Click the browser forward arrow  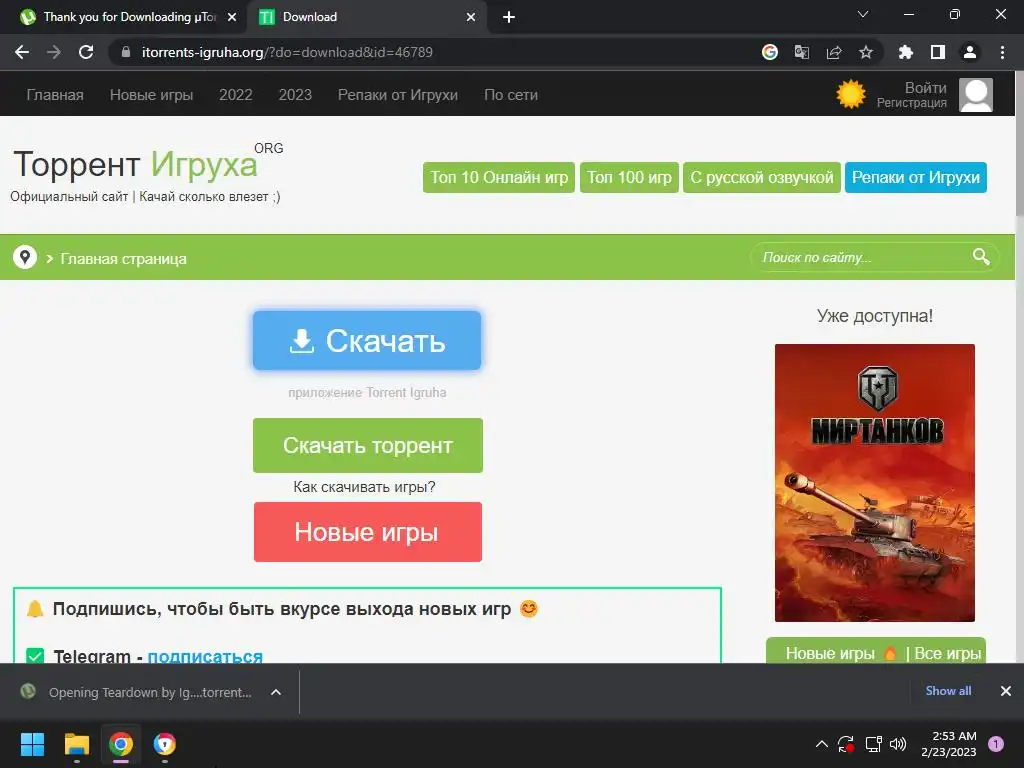[54, 52]
